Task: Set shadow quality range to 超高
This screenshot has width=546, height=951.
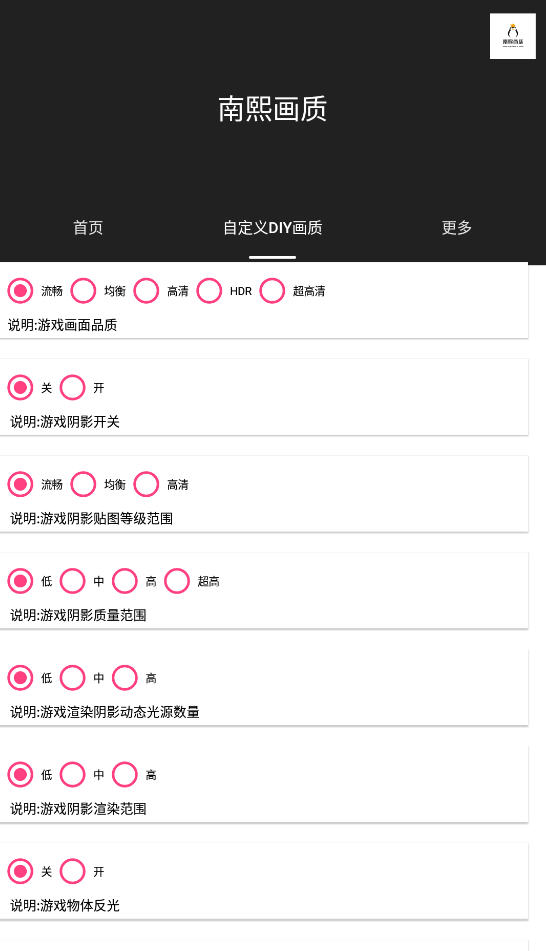Action: 177,581
